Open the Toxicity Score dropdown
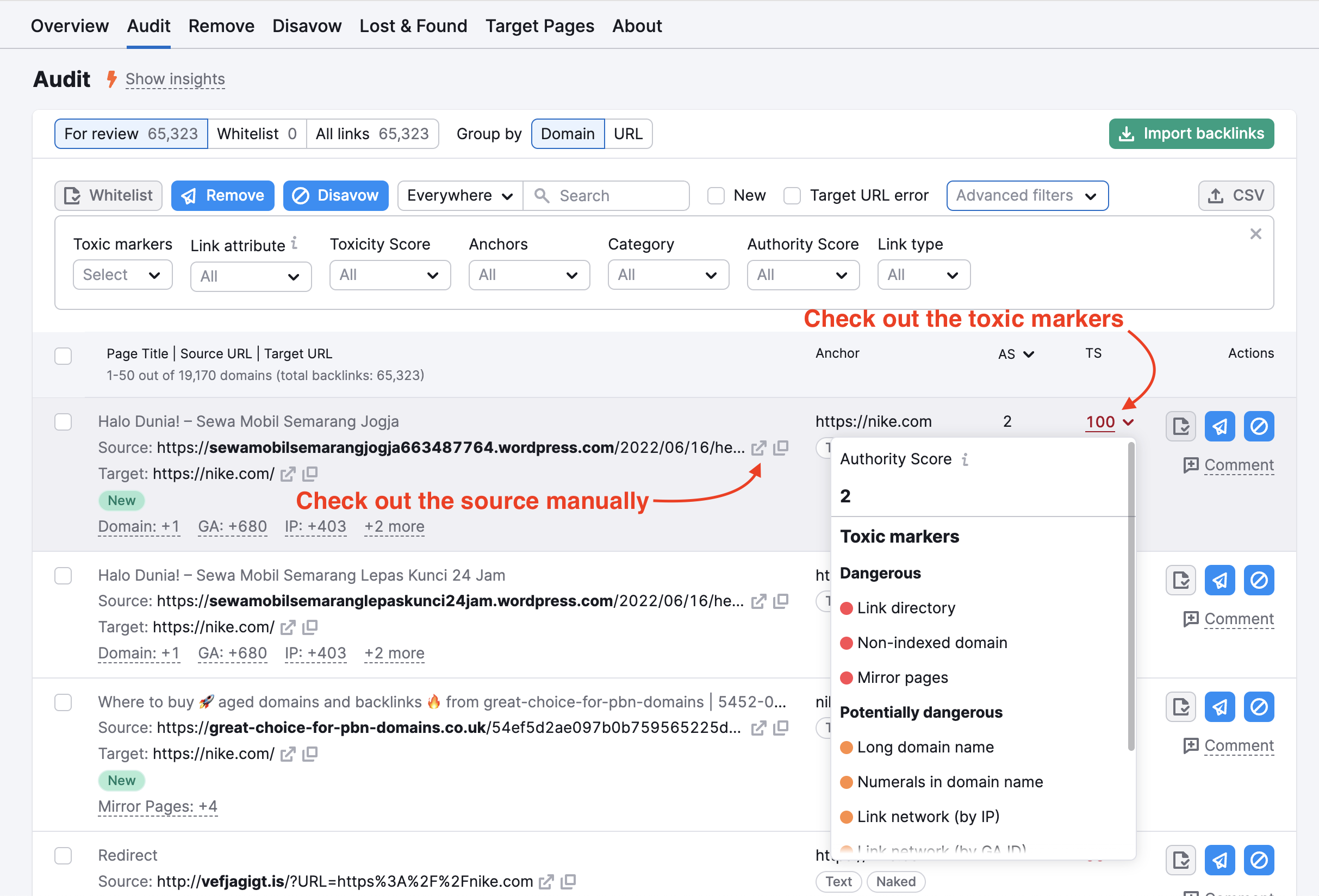 (390, 275)
